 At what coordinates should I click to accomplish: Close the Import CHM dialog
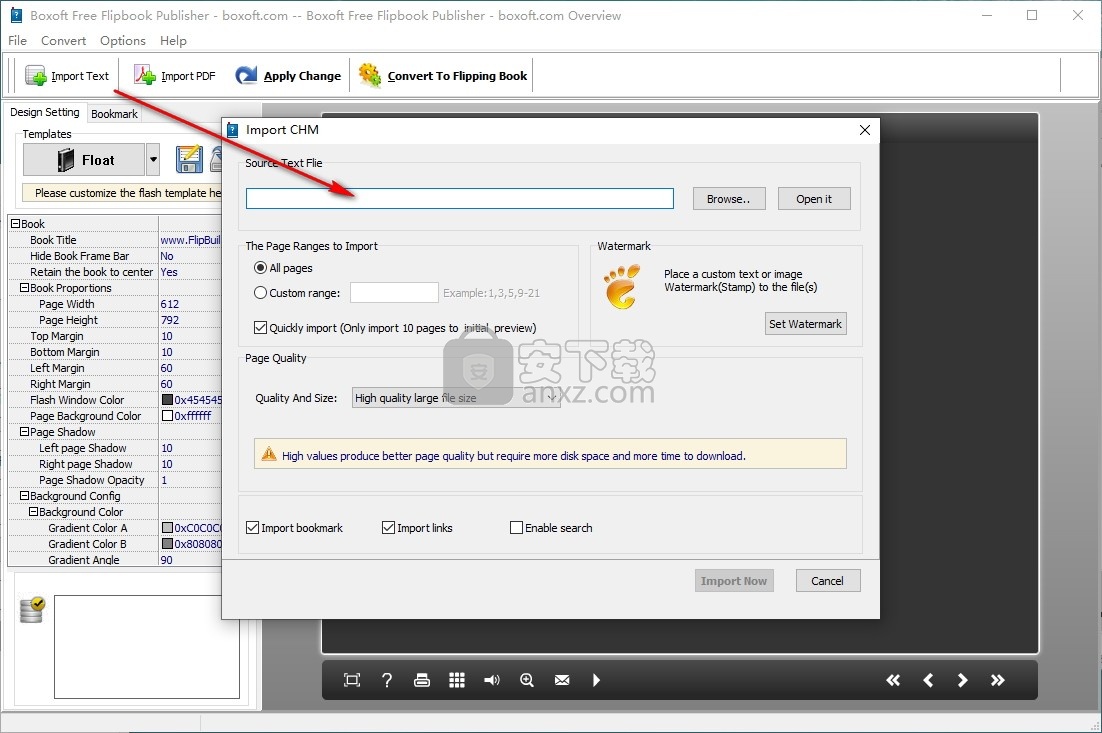coord(864,130)
